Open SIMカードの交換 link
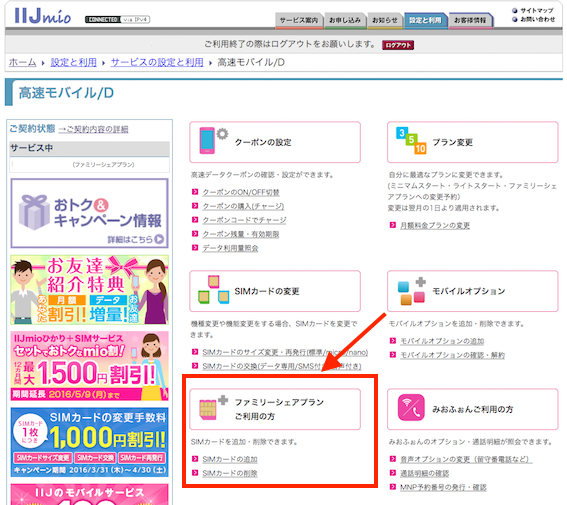The height and width of the screenshot is (505, 567). [x=282, y=366]
